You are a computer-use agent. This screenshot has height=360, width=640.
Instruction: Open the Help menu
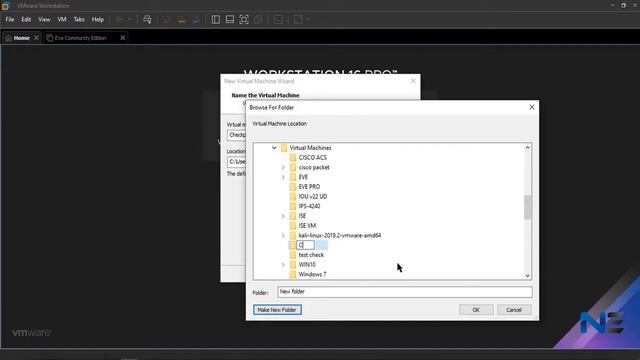(98, 20)
